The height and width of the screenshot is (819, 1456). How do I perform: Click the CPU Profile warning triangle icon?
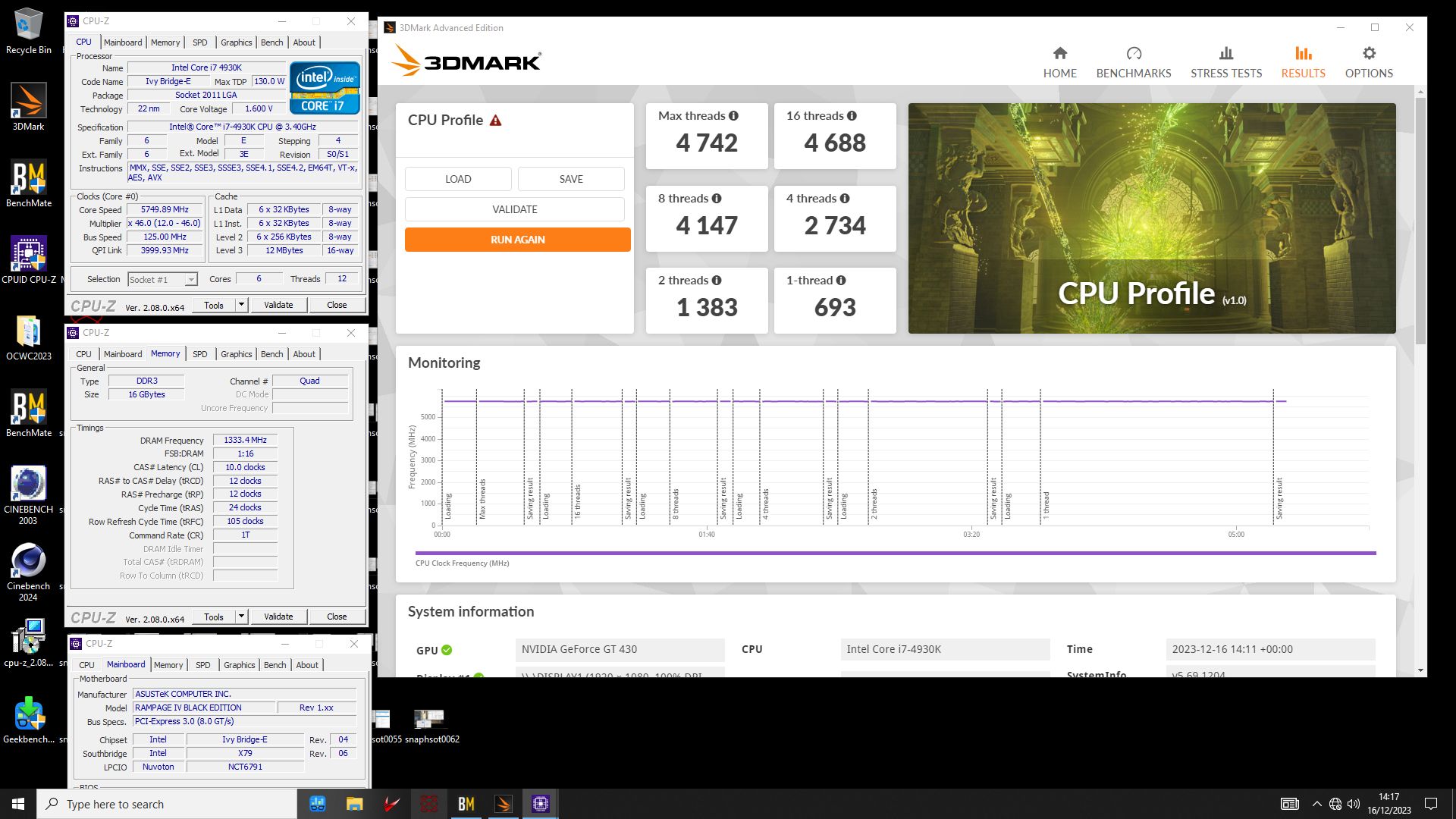(x=495, y=121)
